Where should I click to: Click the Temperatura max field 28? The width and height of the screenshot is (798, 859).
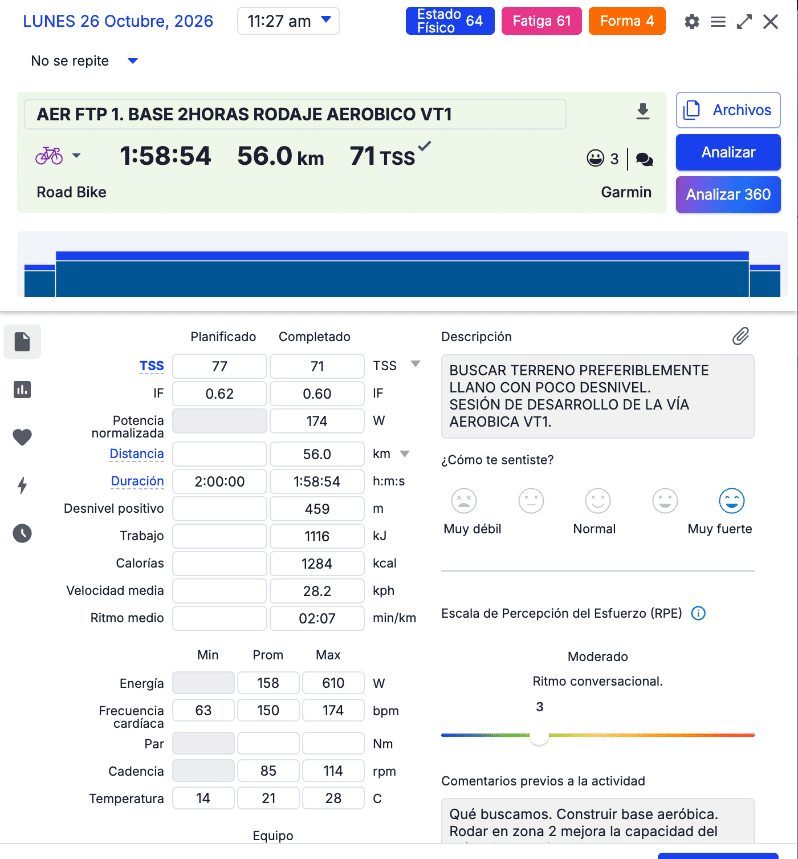[333, 798]
